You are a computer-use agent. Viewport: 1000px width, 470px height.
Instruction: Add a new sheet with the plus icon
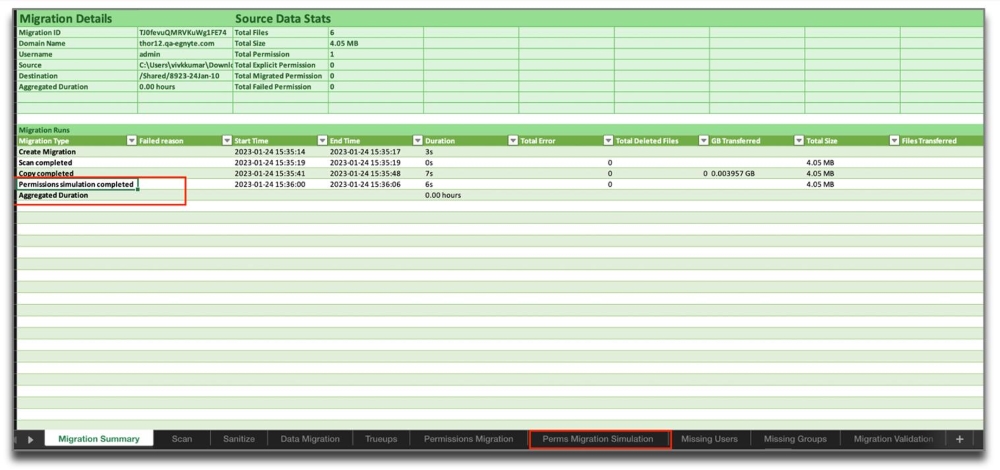[x=959, y=439]
